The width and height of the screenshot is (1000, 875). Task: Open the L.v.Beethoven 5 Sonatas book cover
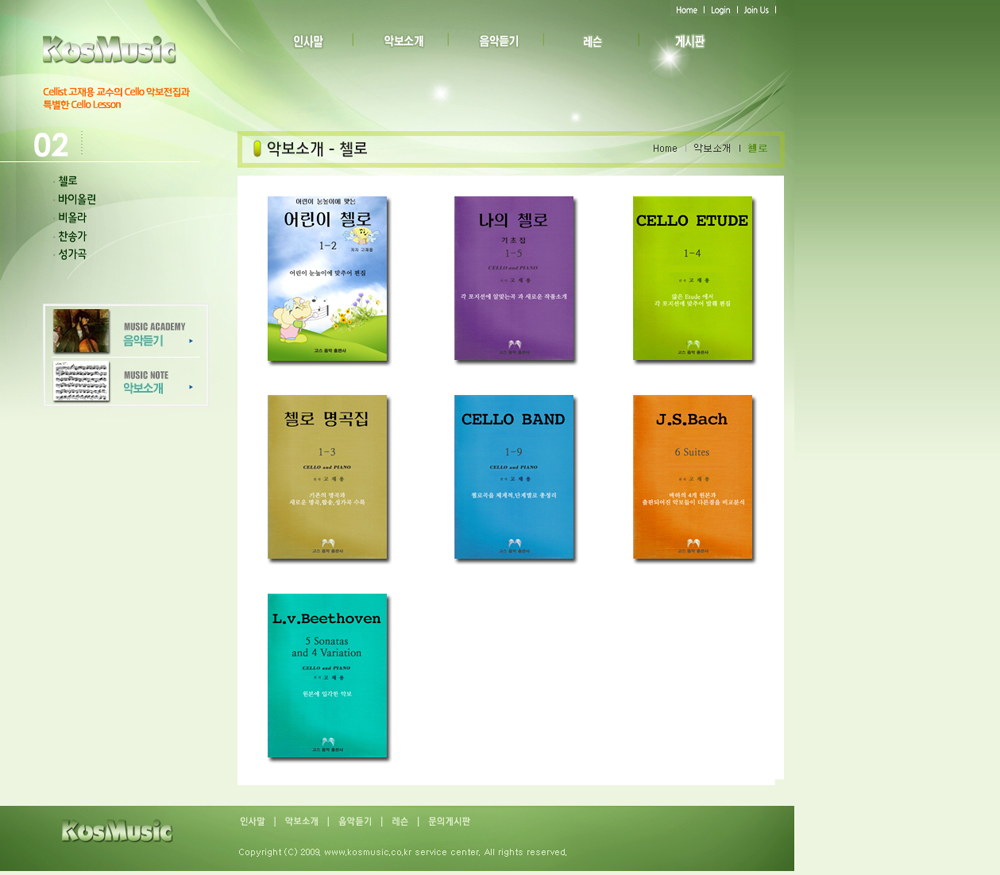(x=327, y=676)
